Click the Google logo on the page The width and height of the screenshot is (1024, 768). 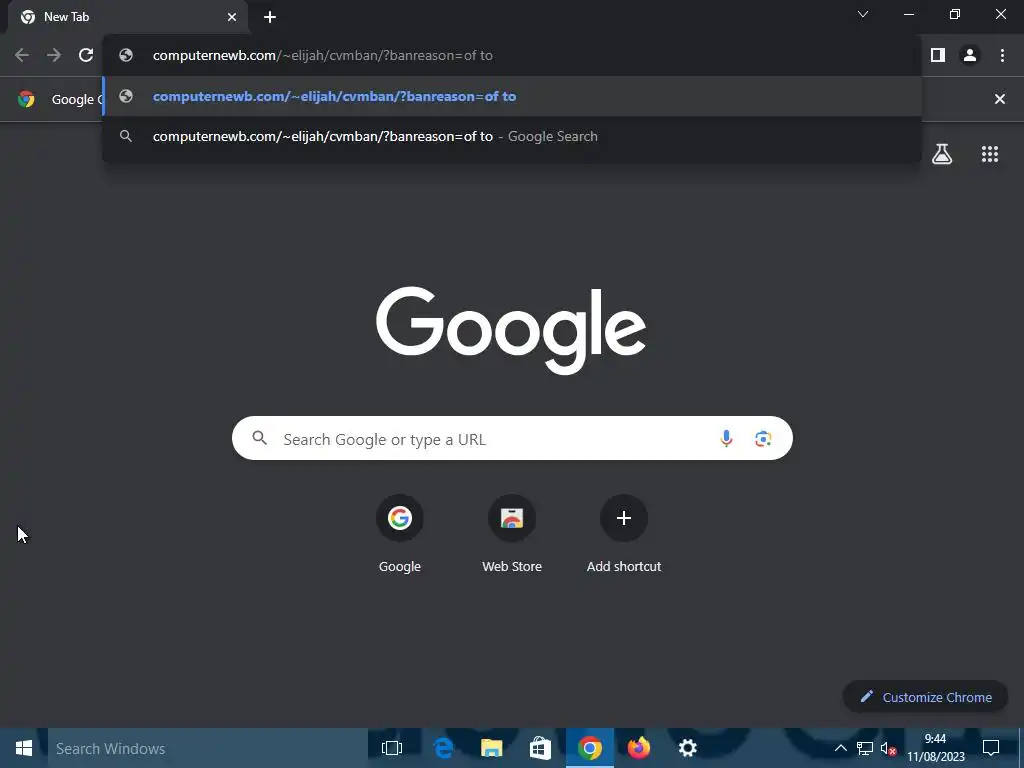tap(511, 330)
